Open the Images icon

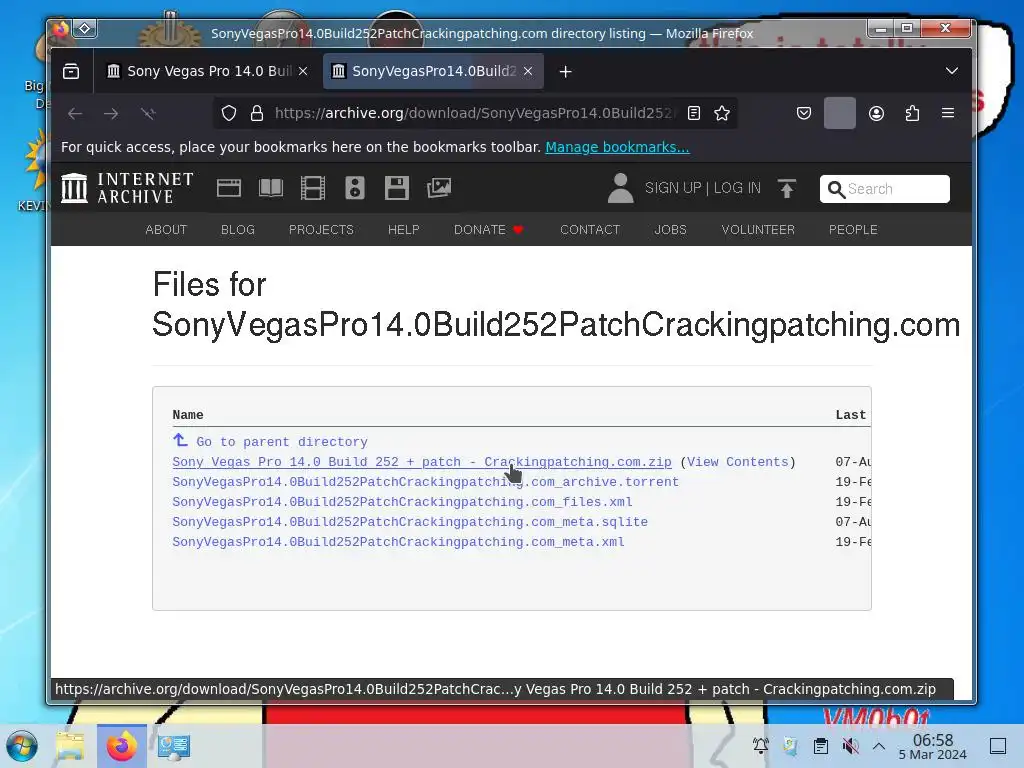[439, 188]
